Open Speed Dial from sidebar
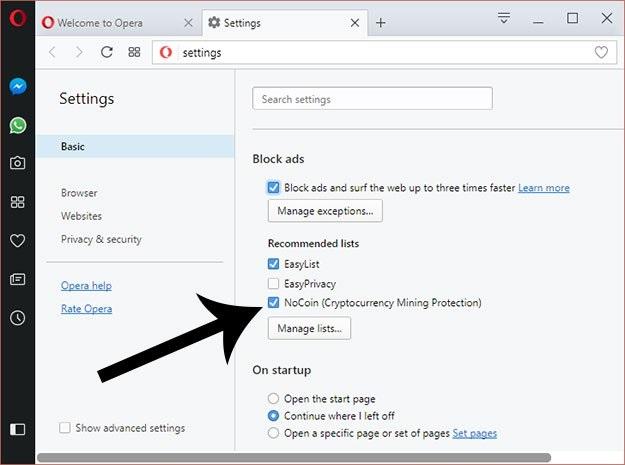Viewport: 625px width, 465px height. pos(17,202)
